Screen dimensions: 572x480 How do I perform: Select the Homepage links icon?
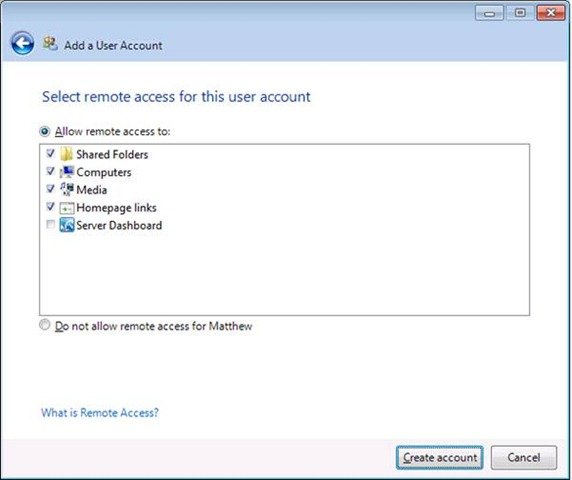pyautogui.click(x=67, y=208)
